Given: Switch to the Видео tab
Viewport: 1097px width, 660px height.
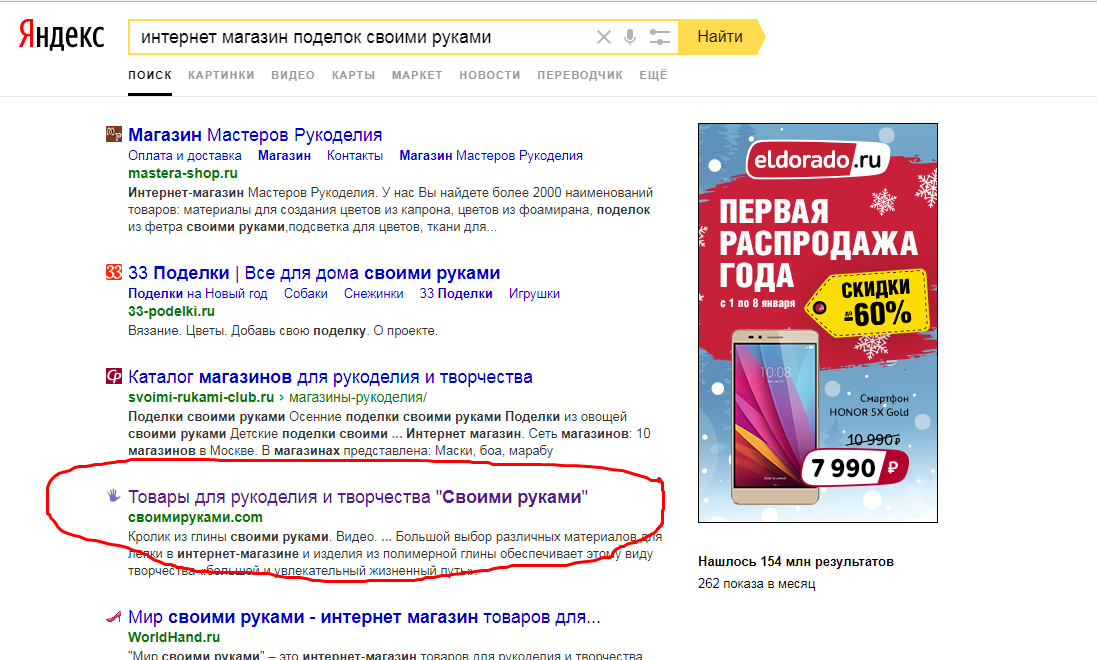Looking at the screenshot, I should click(293, 75).
